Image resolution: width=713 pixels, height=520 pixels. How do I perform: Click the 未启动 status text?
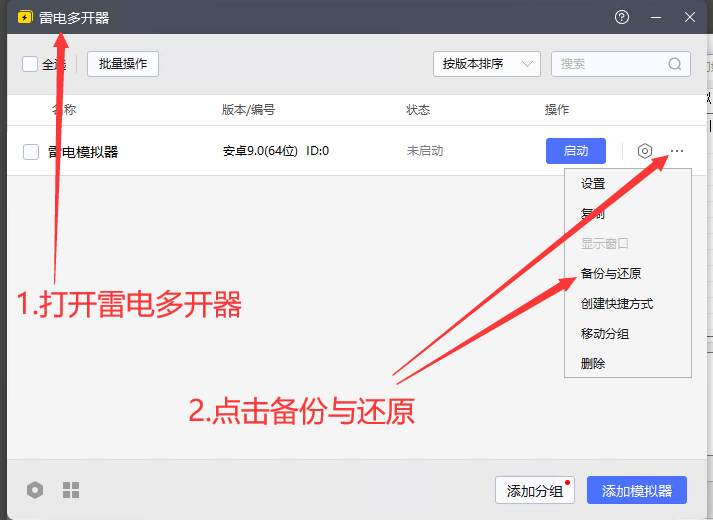point(425,151)
